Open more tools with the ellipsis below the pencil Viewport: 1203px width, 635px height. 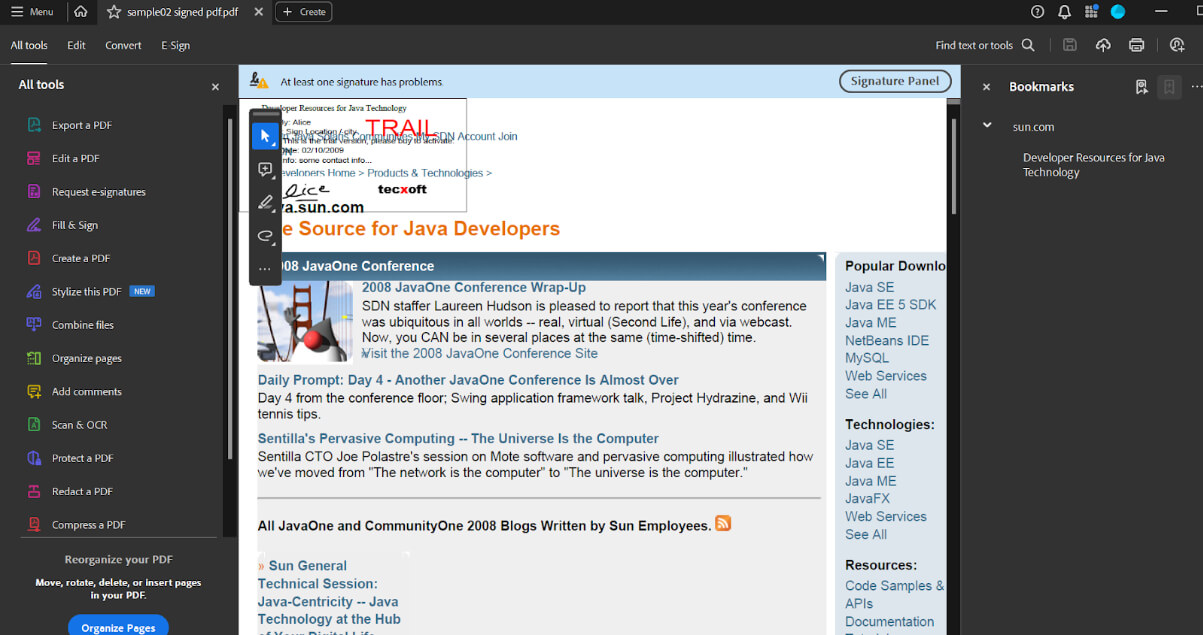click(x=265, y=268)
